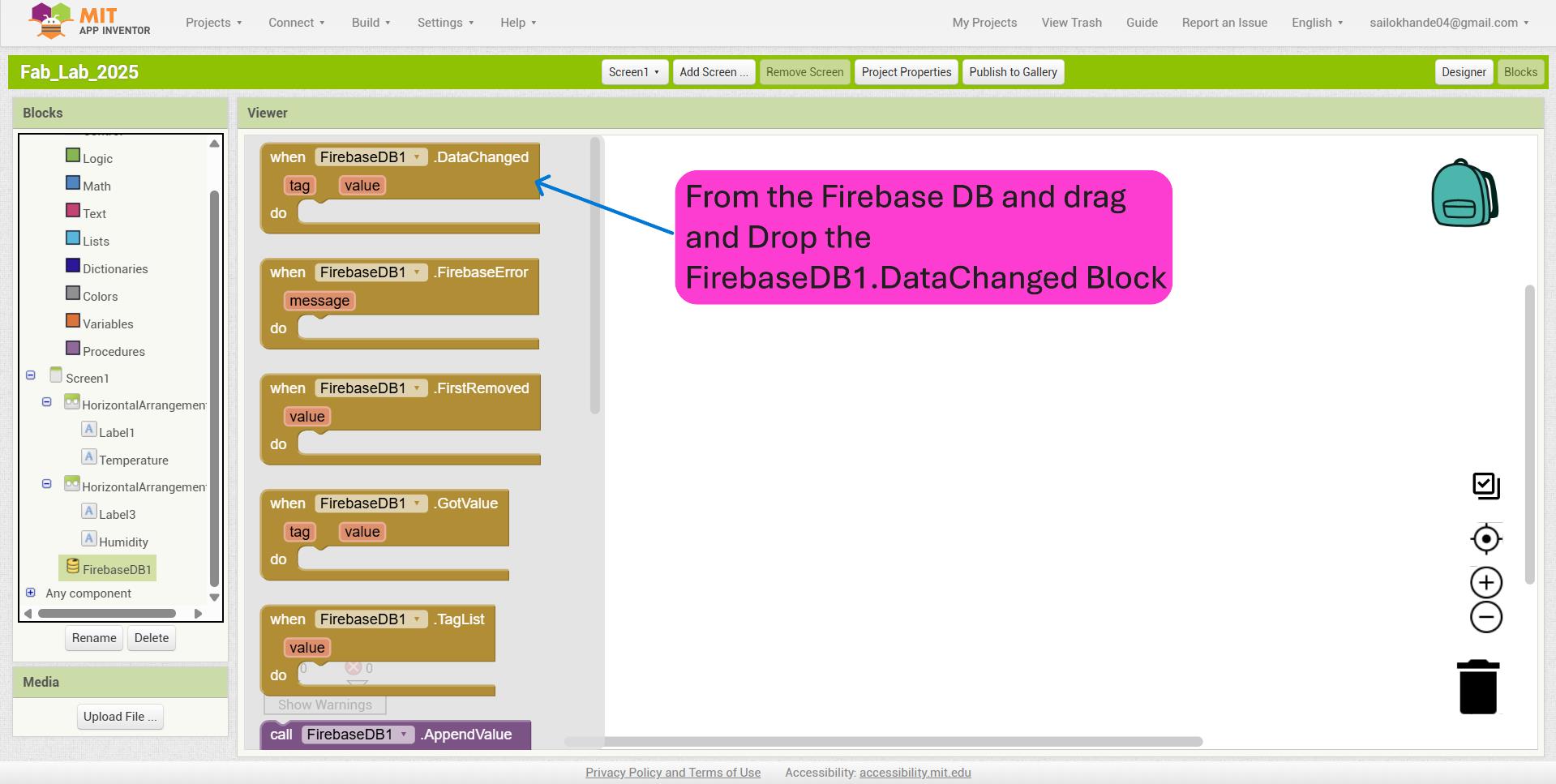Click the MIT App Inventor logo
The height and width of the screenshot is (784, 1556).
coord(89,21)
